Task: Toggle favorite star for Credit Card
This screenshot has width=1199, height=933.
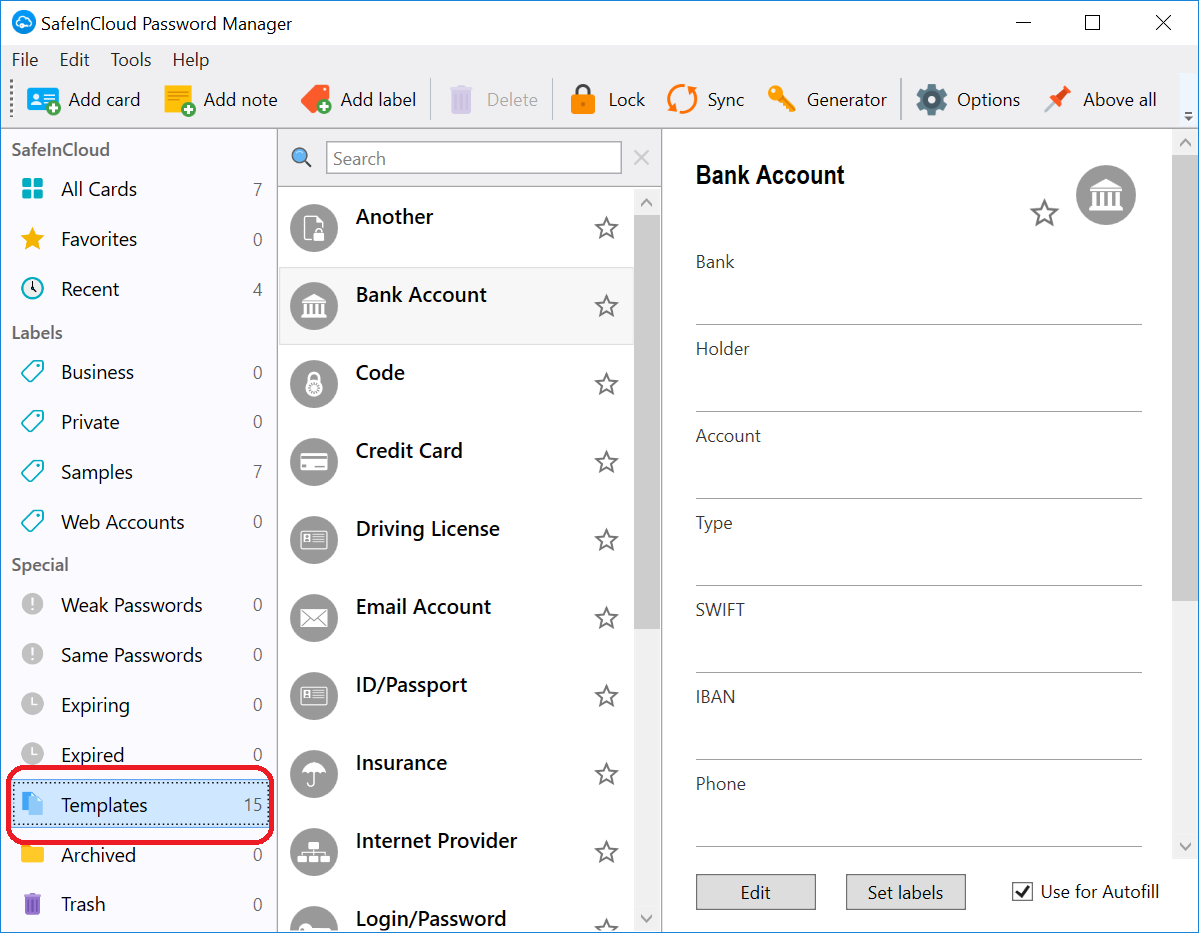Action: (x=606, y=462)
